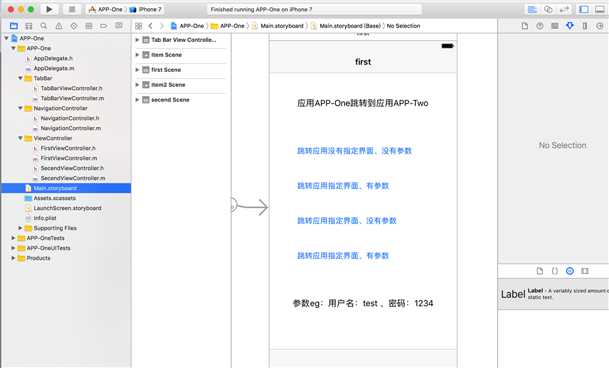Show the Attributes inspector
The width and height of the screenshot is (609, 368).
click(x=570, y=26)
